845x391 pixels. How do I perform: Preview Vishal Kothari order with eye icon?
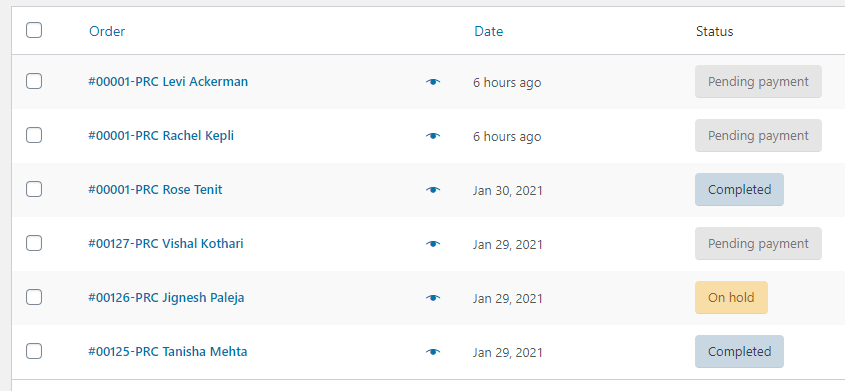(x=433, y=243)
